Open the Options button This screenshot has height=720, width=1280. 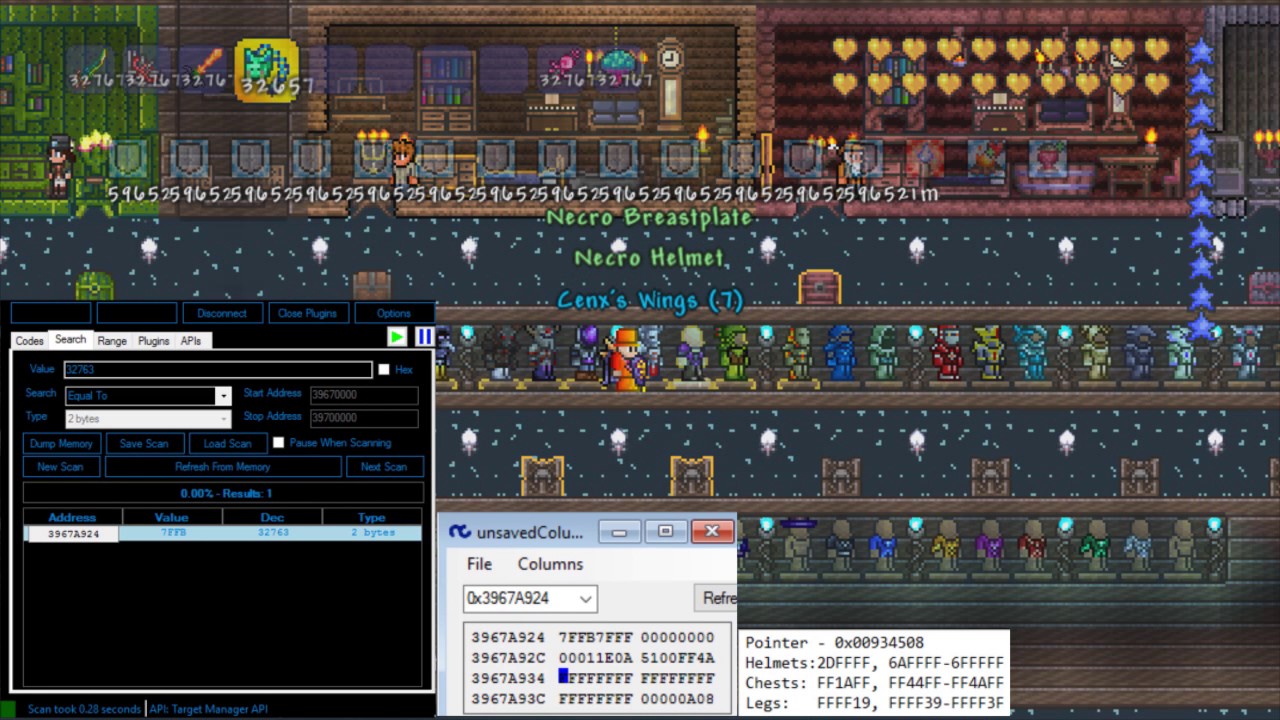coord(394,313)
